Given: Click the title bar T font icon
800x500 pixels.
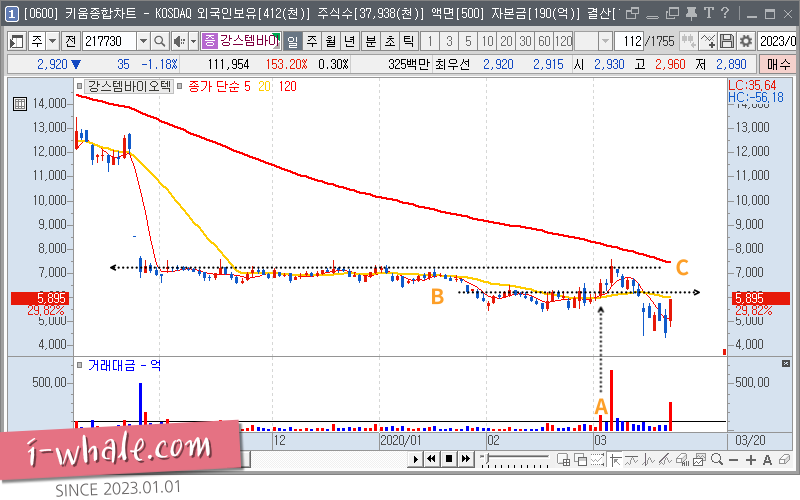Looking at the screenshot, I should click(x=709, y=13).
